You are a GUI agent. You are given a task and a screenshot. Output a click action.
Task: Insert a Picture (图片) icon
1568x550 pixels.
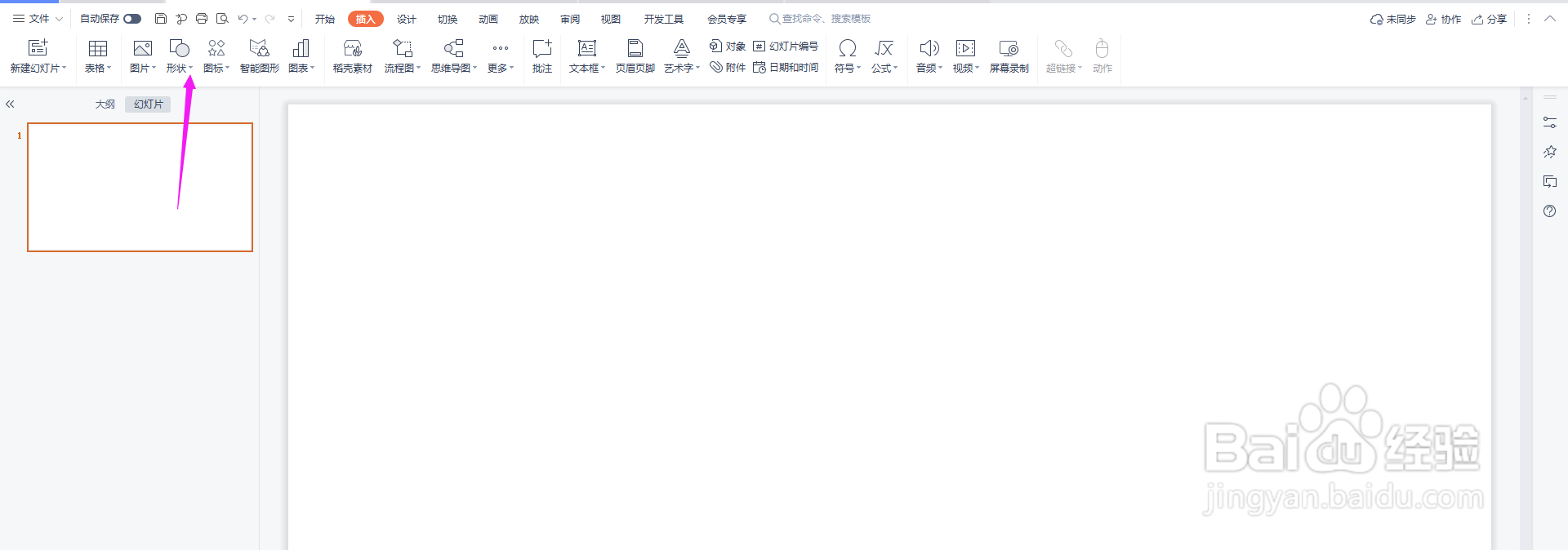(143, 48)
